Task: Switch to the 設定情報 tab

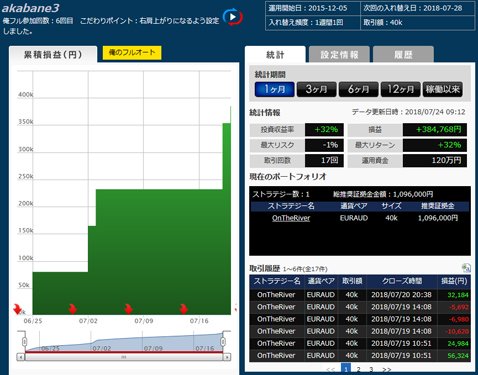Action: 339,54
